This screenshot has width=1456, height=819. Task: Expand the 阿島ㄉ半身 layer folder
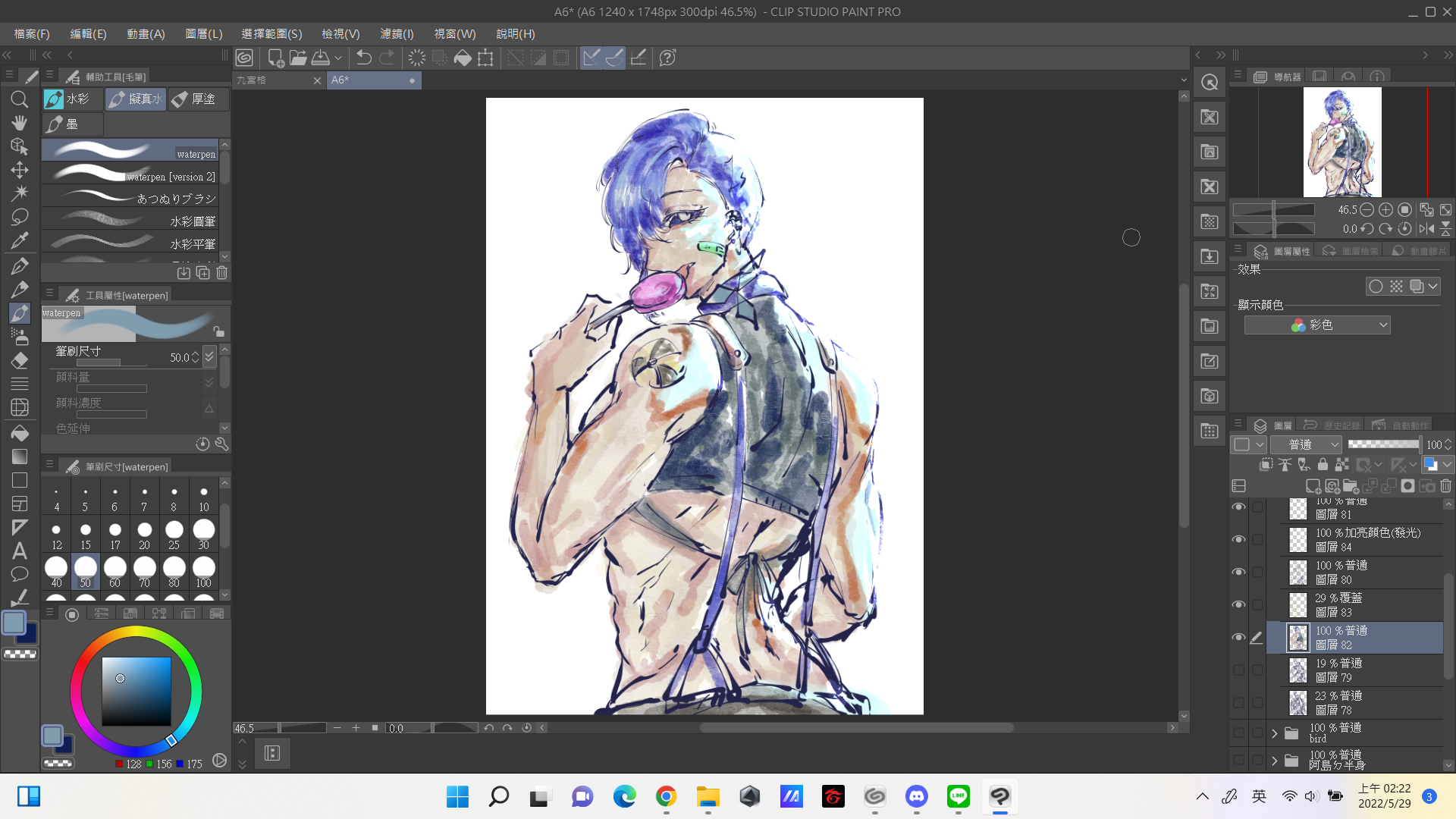pyautogui.click(x=1275, y=761)
